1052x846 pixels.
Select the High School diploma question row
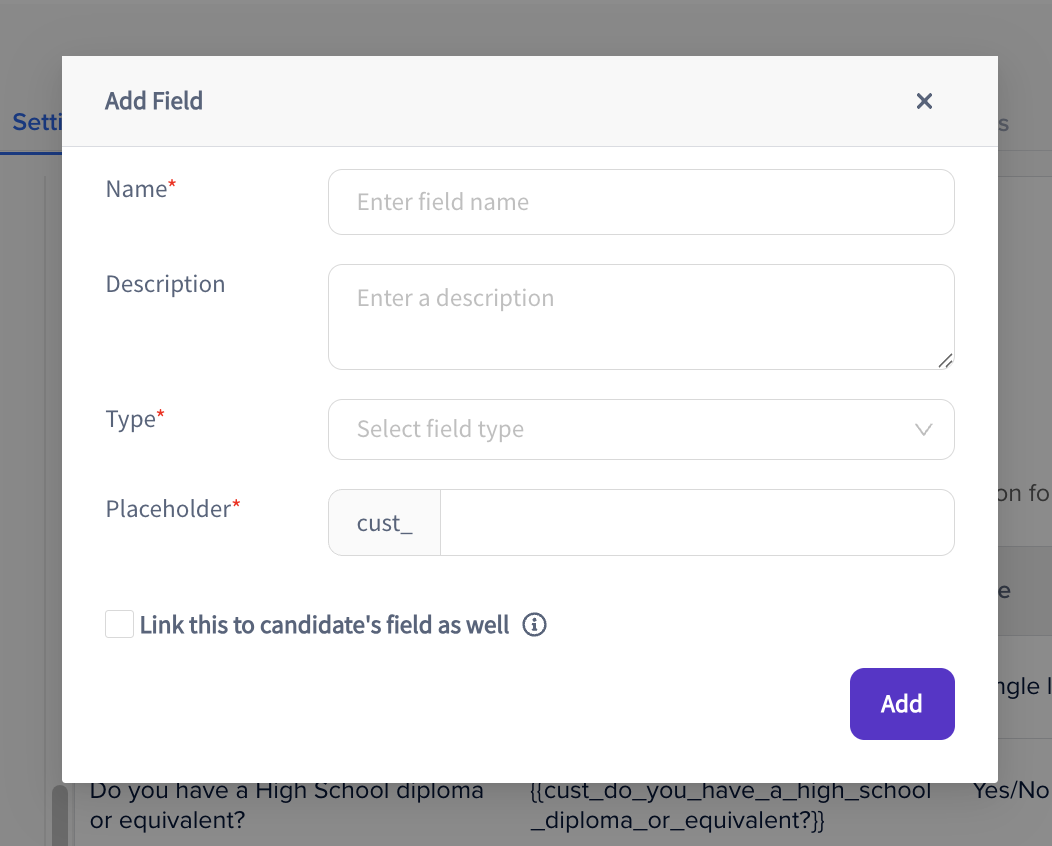coord(562,805)
